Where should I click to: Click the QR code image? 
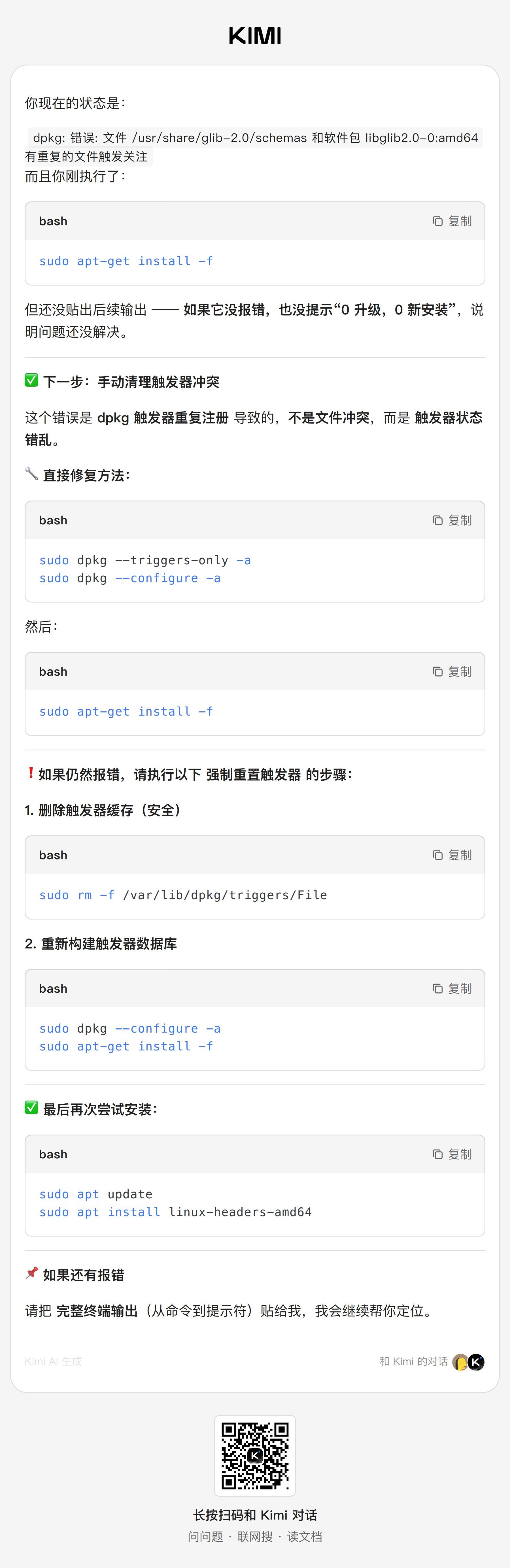point(255,1455)
